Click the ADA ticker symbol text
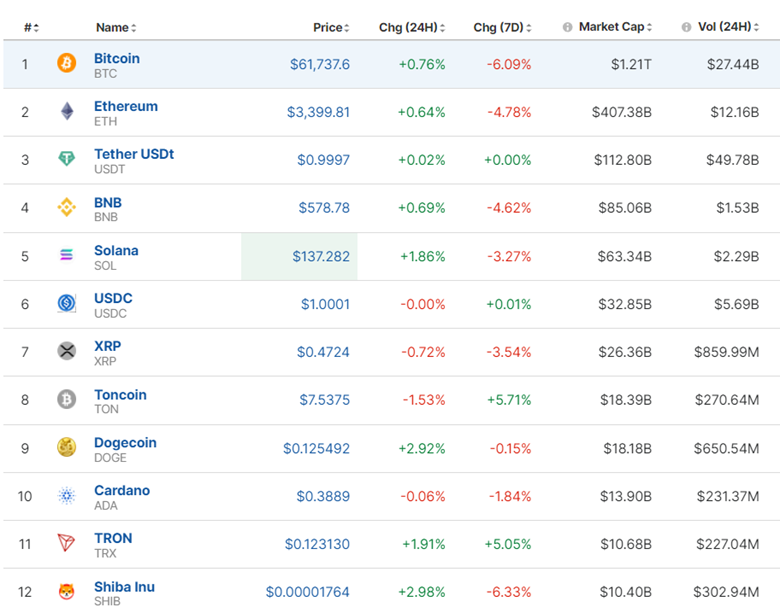780x613 pixels. pyautogui.click(x=106, y=506)
